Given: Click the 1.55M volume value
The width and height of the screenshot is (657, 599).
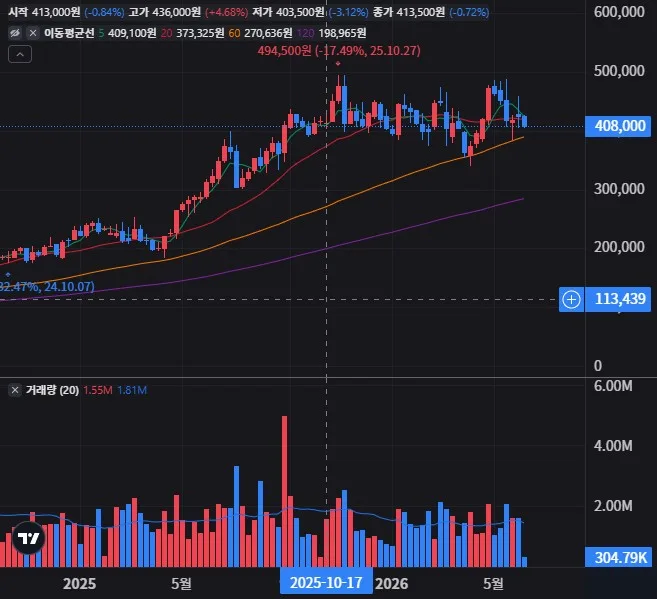Looking at the screenshot, I should [x=98, y=390].
